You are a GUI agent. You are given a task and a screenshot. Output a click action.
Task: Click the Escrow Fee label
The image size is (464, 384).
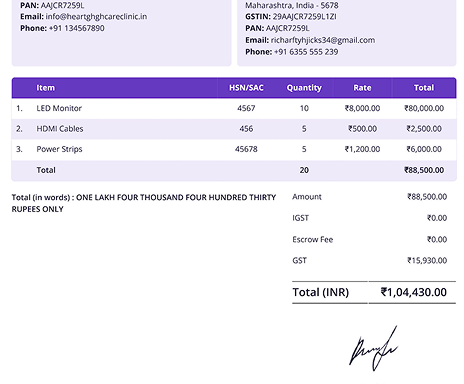(312, 240)
